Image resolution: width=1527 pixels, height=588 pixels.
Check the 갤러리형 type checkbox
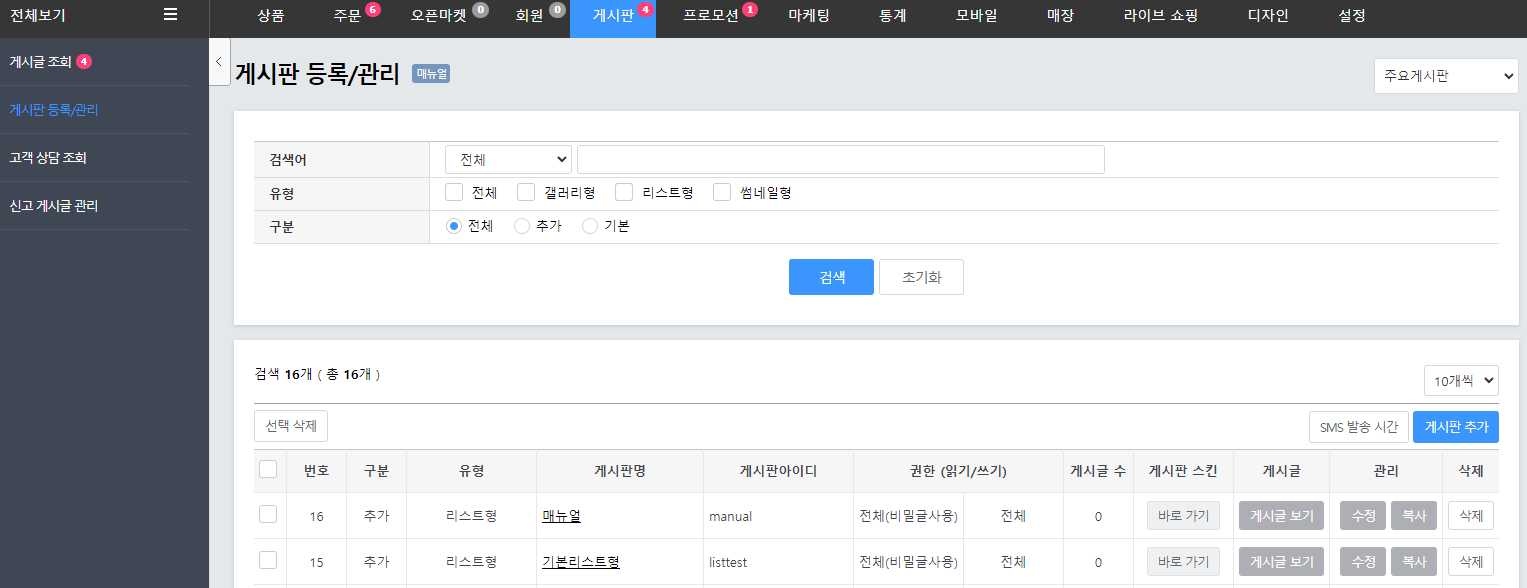click(x=526, y=193)
